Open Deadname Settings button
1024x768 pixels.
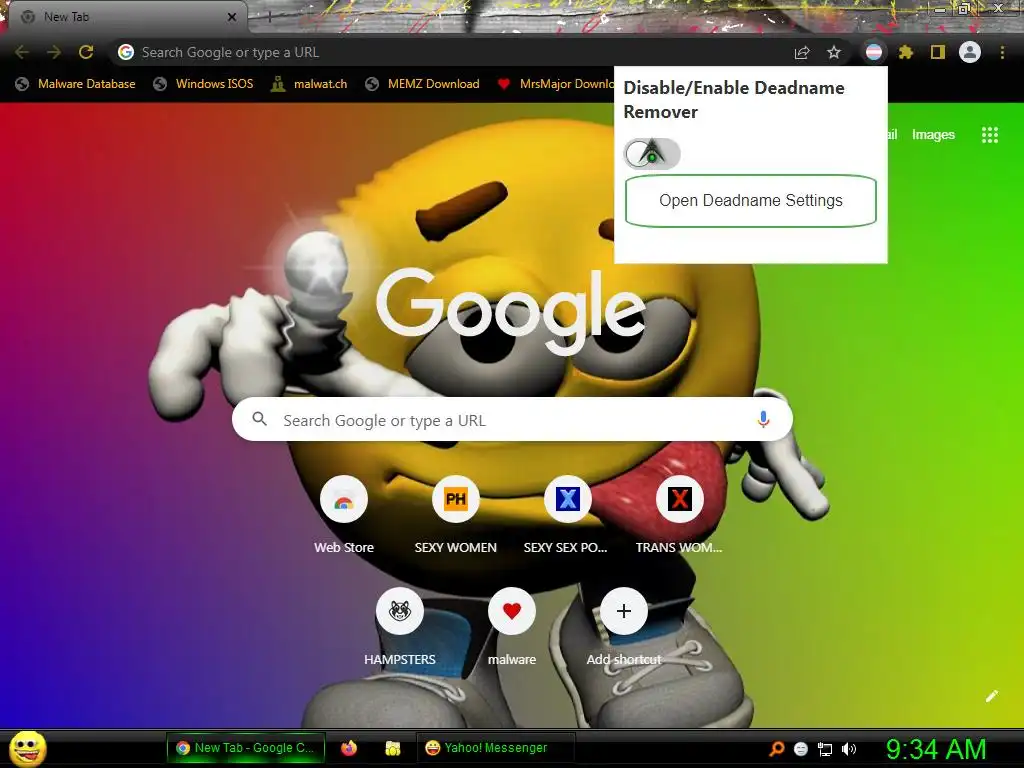750,200
